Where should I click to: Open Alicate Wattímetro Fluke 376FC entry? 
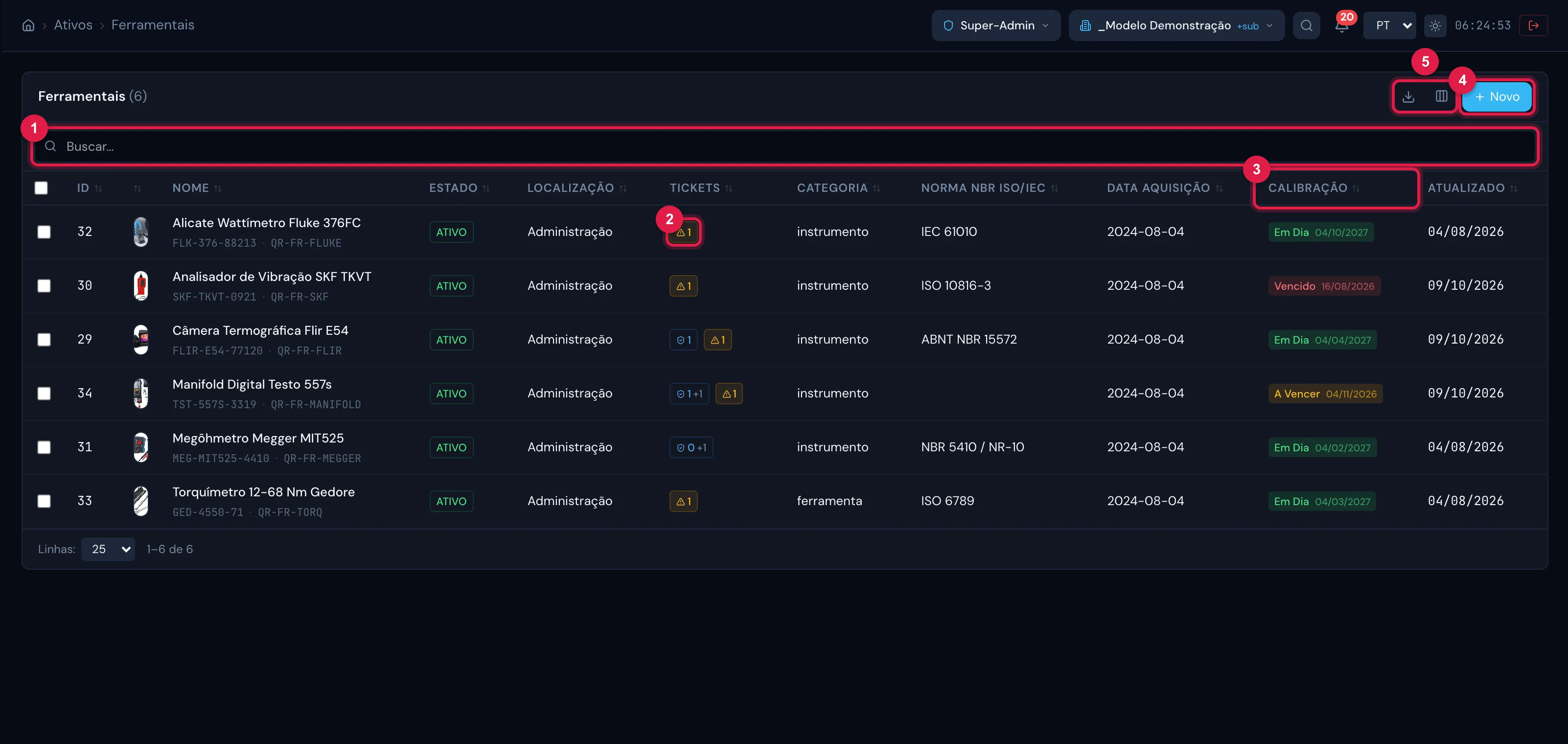267,223
